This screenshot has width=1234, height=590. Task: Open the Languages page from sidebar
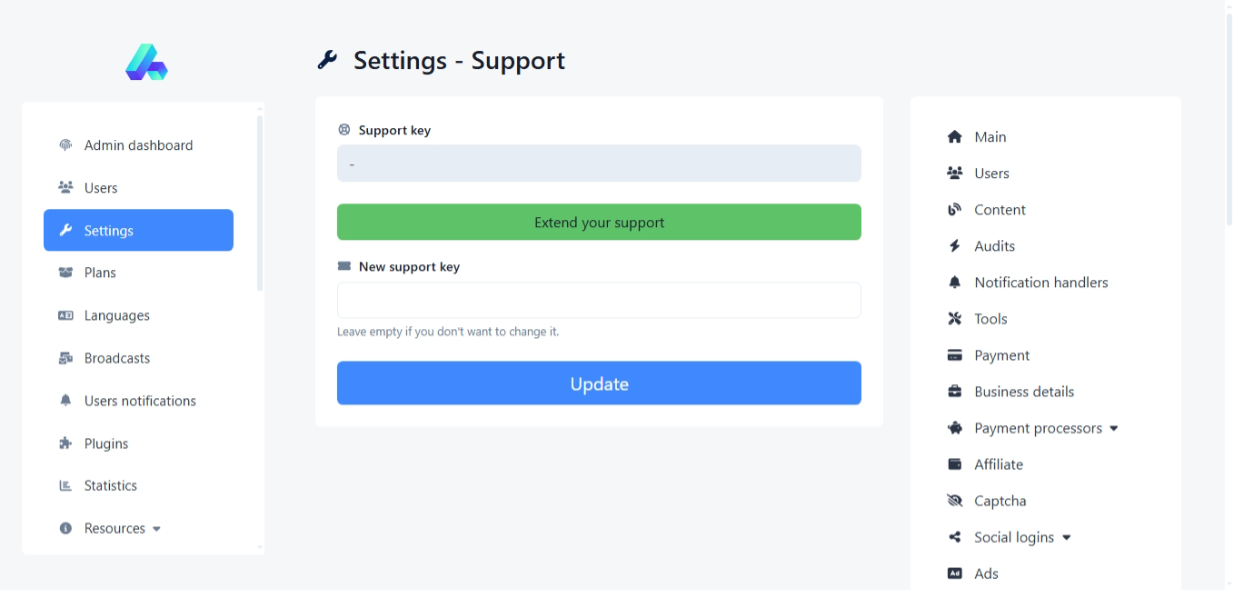click(116, 316)
